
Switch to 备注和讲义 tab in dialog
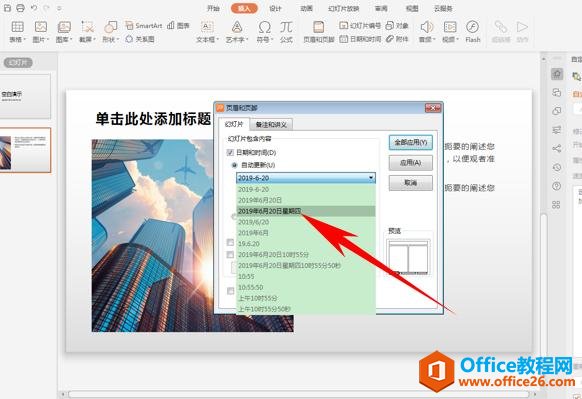tap(271, 125)
